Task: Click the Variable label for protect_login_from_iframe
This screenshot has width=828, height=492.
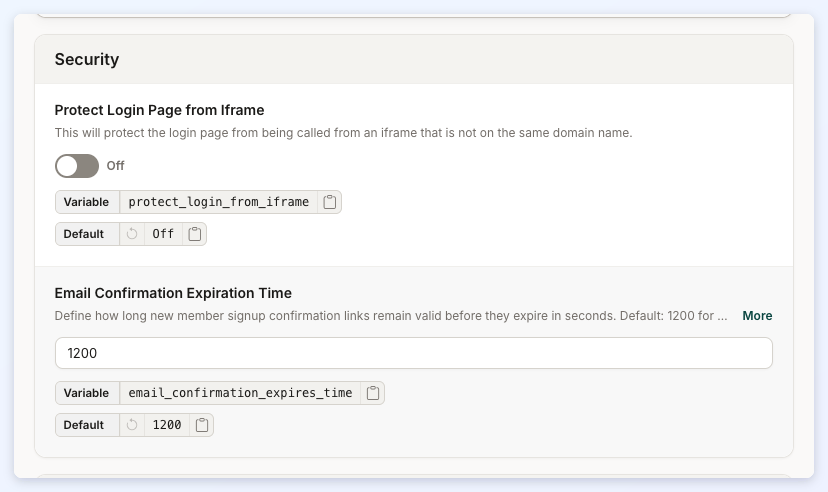Action: click(87, 202)
